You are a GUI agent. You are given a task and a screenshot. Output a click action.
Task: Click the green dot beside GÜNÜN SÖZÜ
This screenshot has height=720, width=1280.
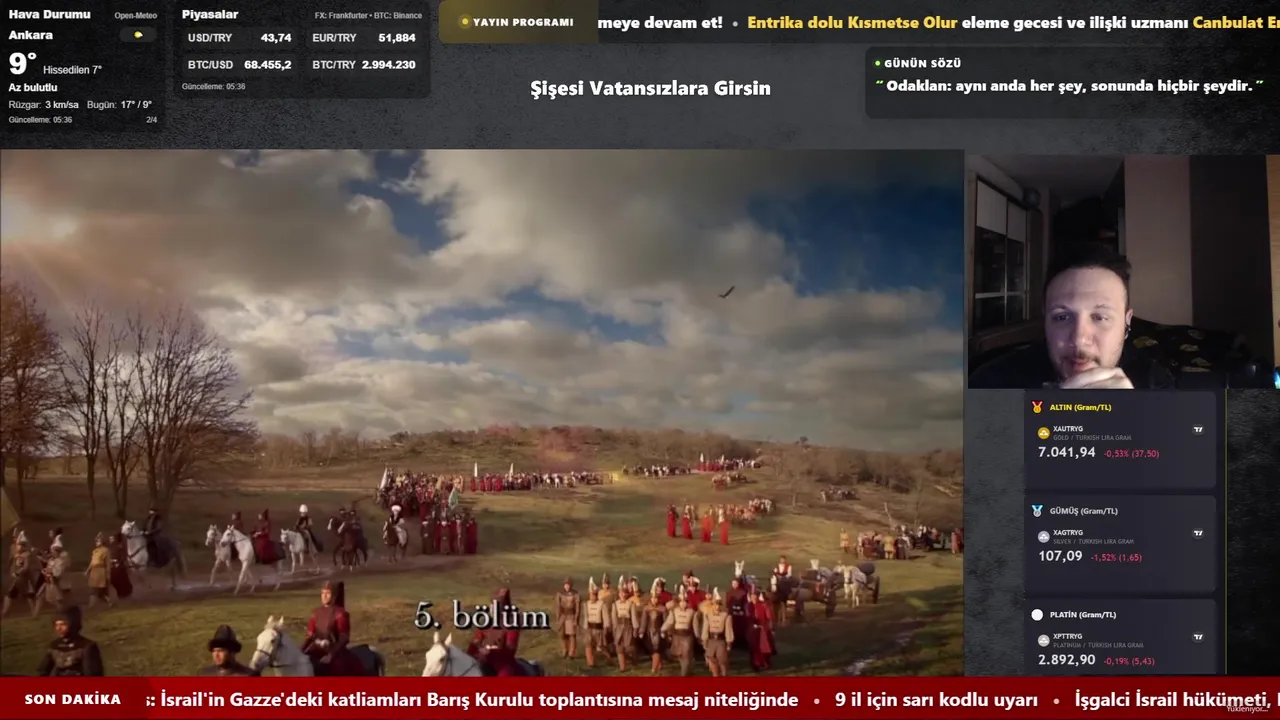point(878,63)
